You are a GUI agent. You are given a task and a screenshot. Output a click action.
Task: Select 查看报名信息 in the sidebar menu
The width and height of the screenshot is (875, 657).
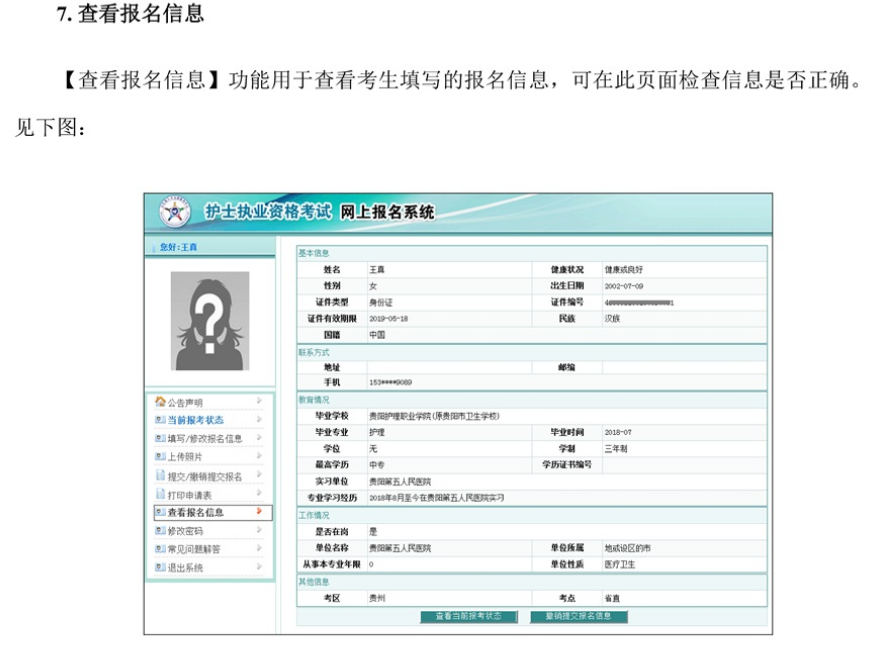[x=196, y=513]
